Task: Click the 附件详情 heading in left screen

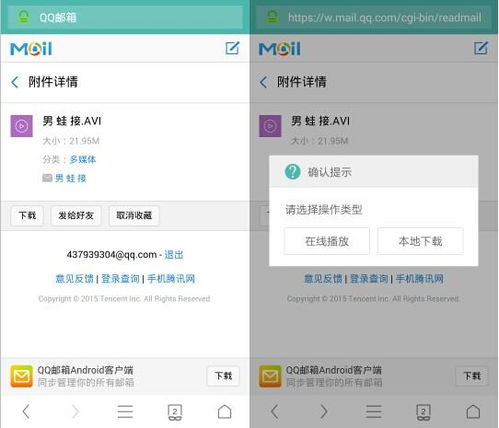Action: (x=53, y=82)
